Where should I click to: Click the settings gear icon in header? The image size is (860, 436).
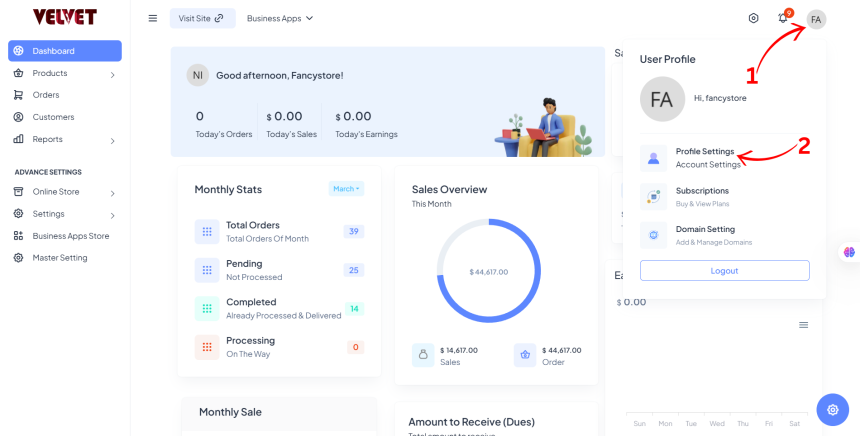pyautogui.click(x=753, y=18)
